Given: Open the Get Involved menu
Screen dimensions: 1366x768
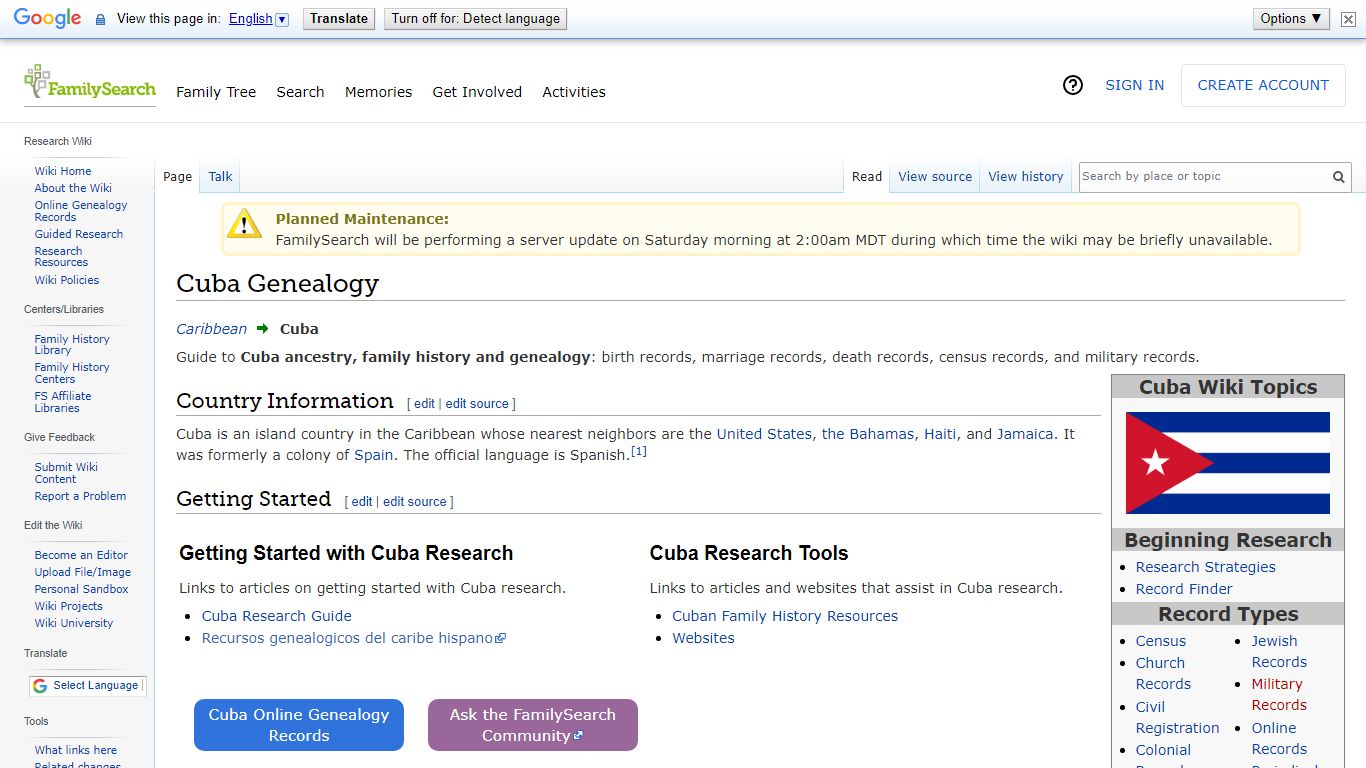Looking at the screenshot, I should click(477, 92).
